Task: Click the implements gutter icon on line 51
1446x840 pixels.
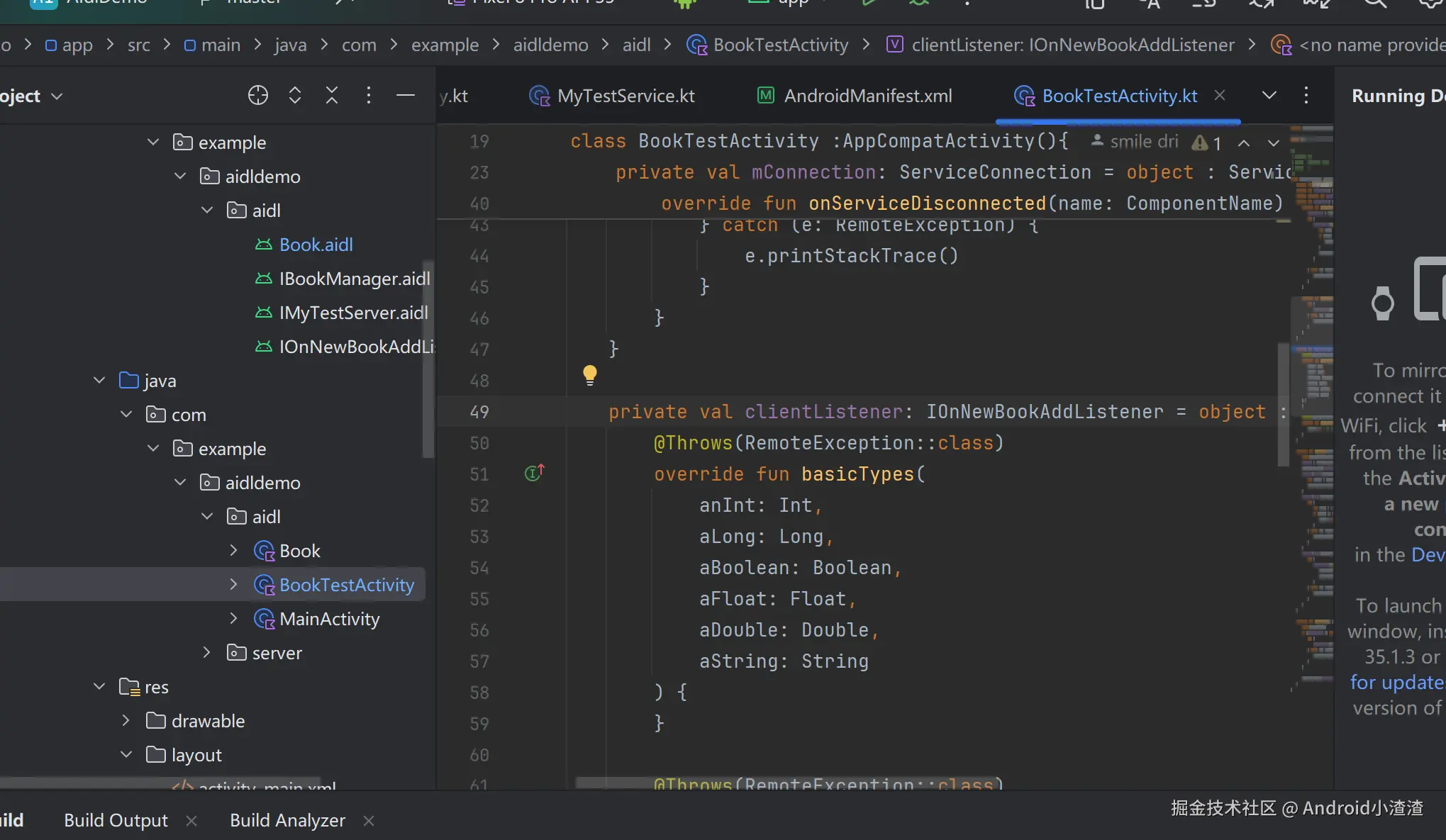Action: pyautogui.click(x=534, y=473)
